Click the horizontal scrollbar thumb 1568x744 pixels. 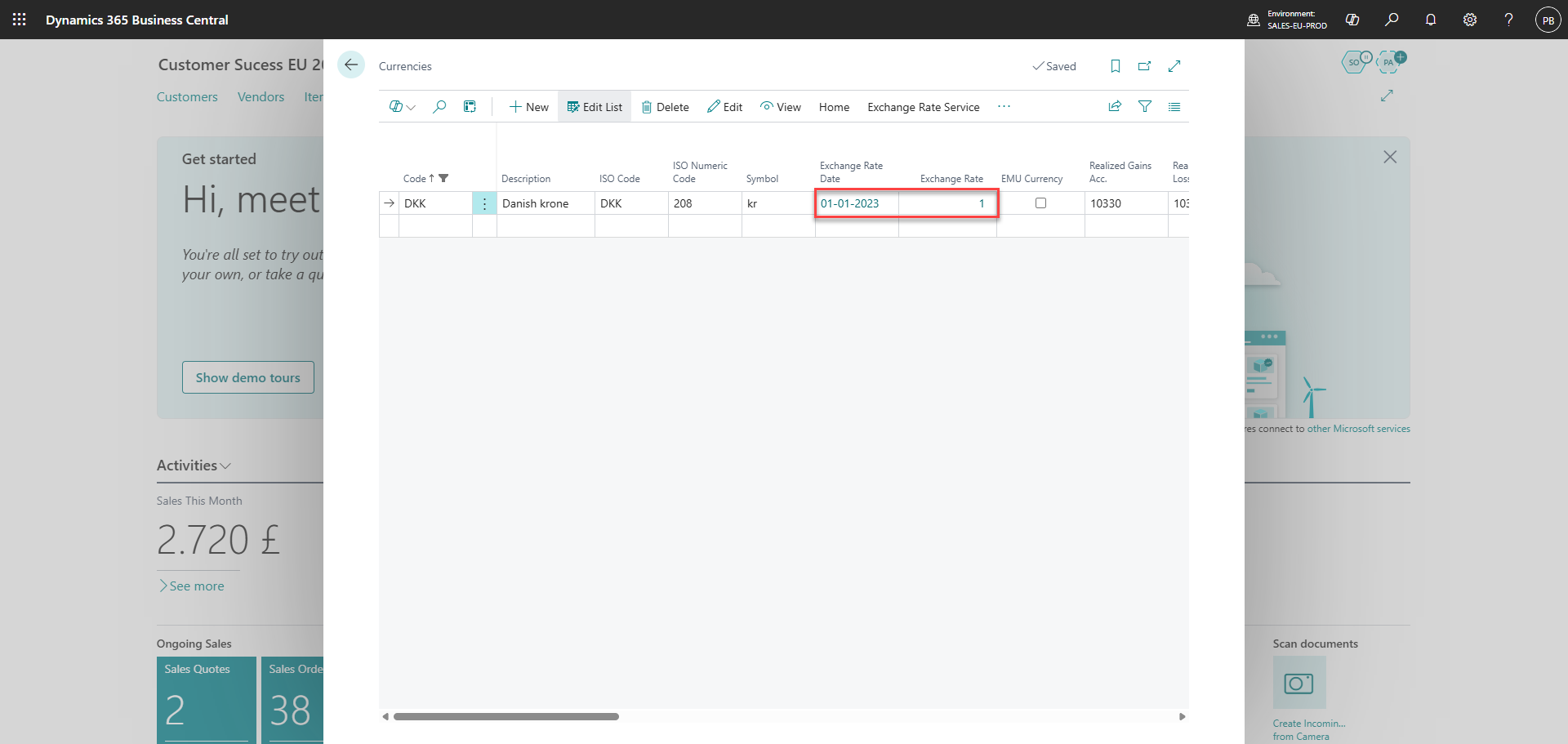[506, 717]
